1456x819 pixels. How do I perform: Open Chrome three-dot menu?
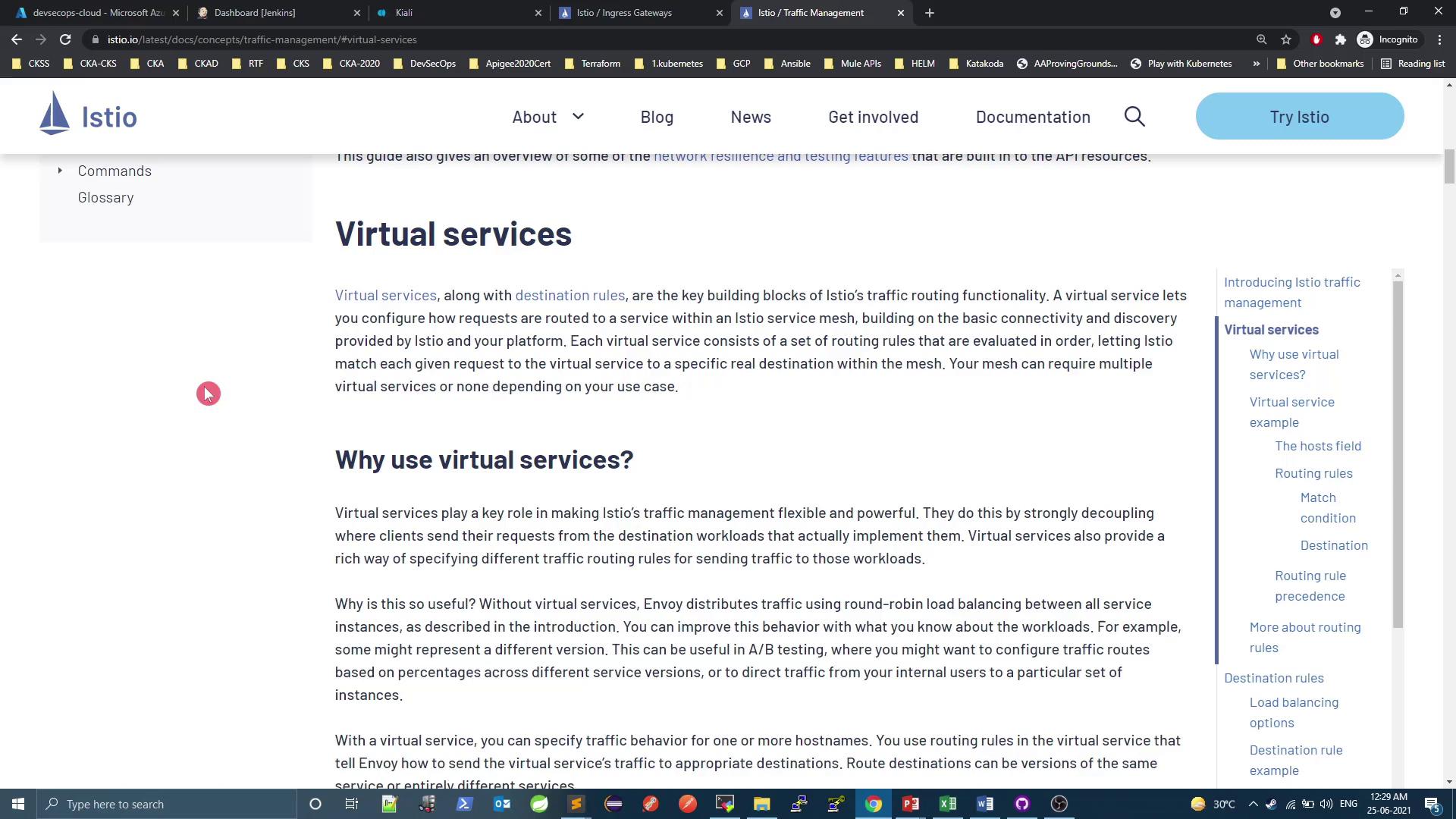tap(1439, 39)
